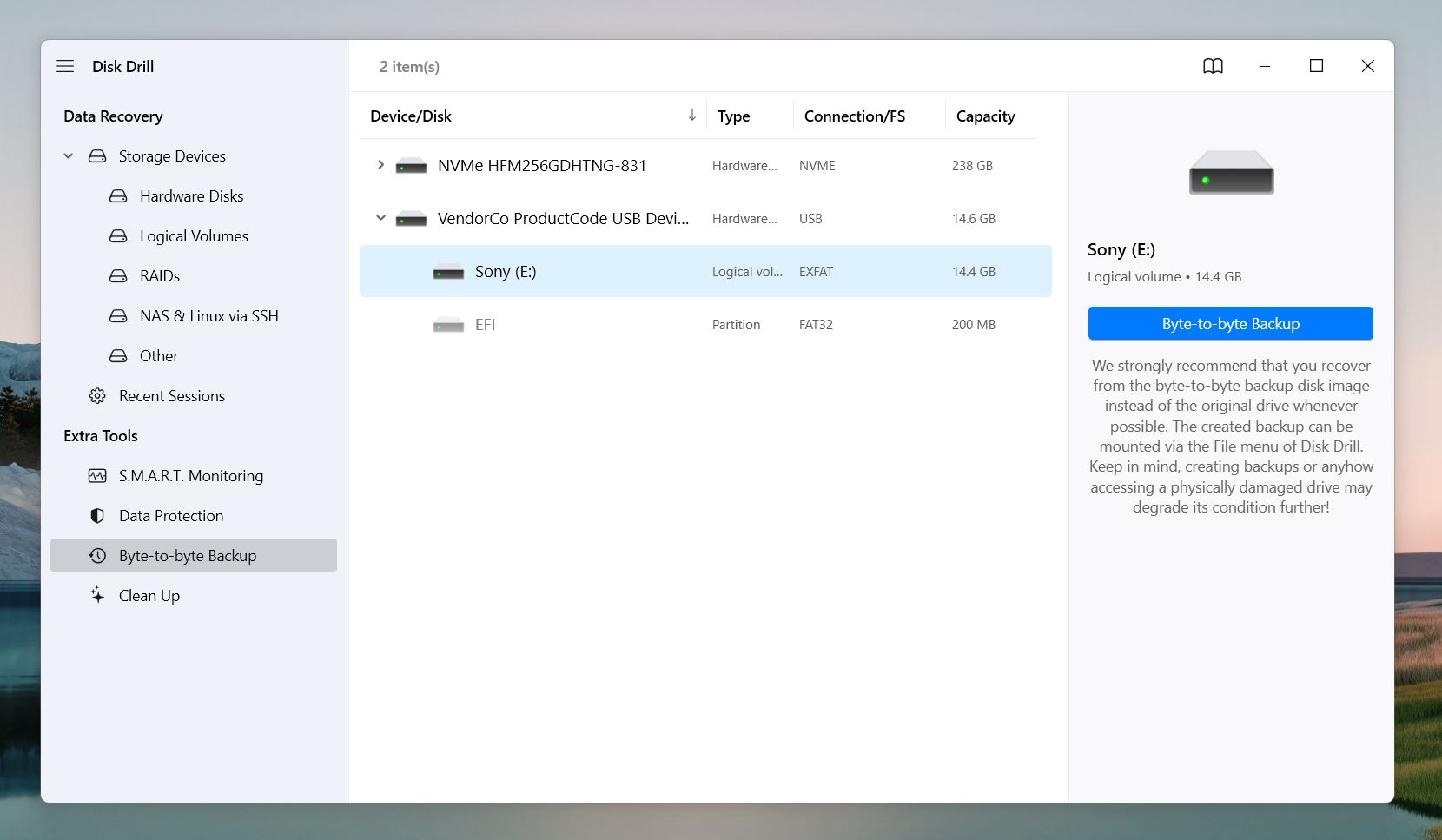Image resolution: width=1442 pixels, height=840 pixels.
Task: Click the Disk Drill app title
Action: (x=122, y=67)
